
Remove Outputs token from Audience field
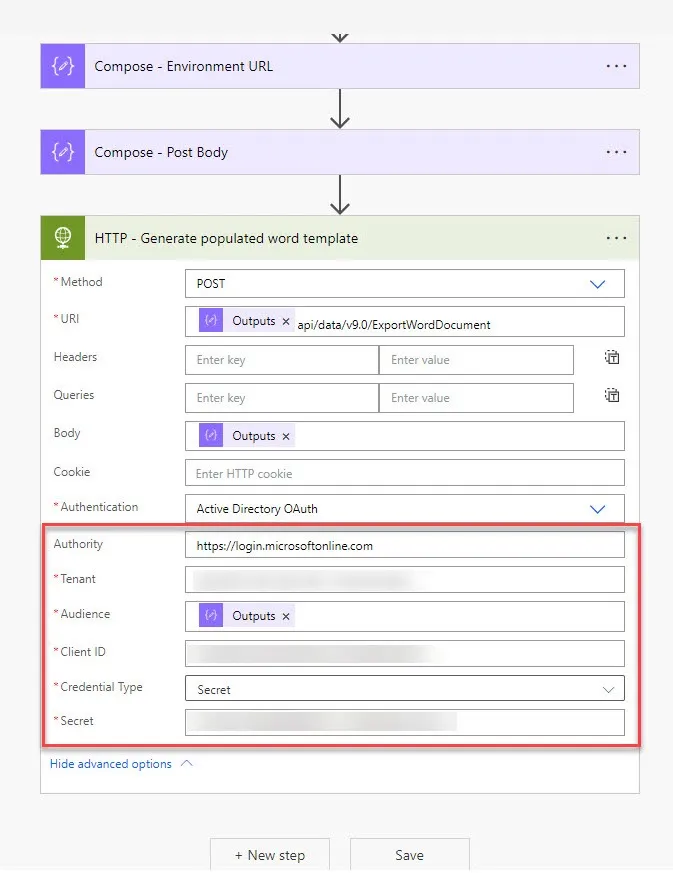coord(286,616)
